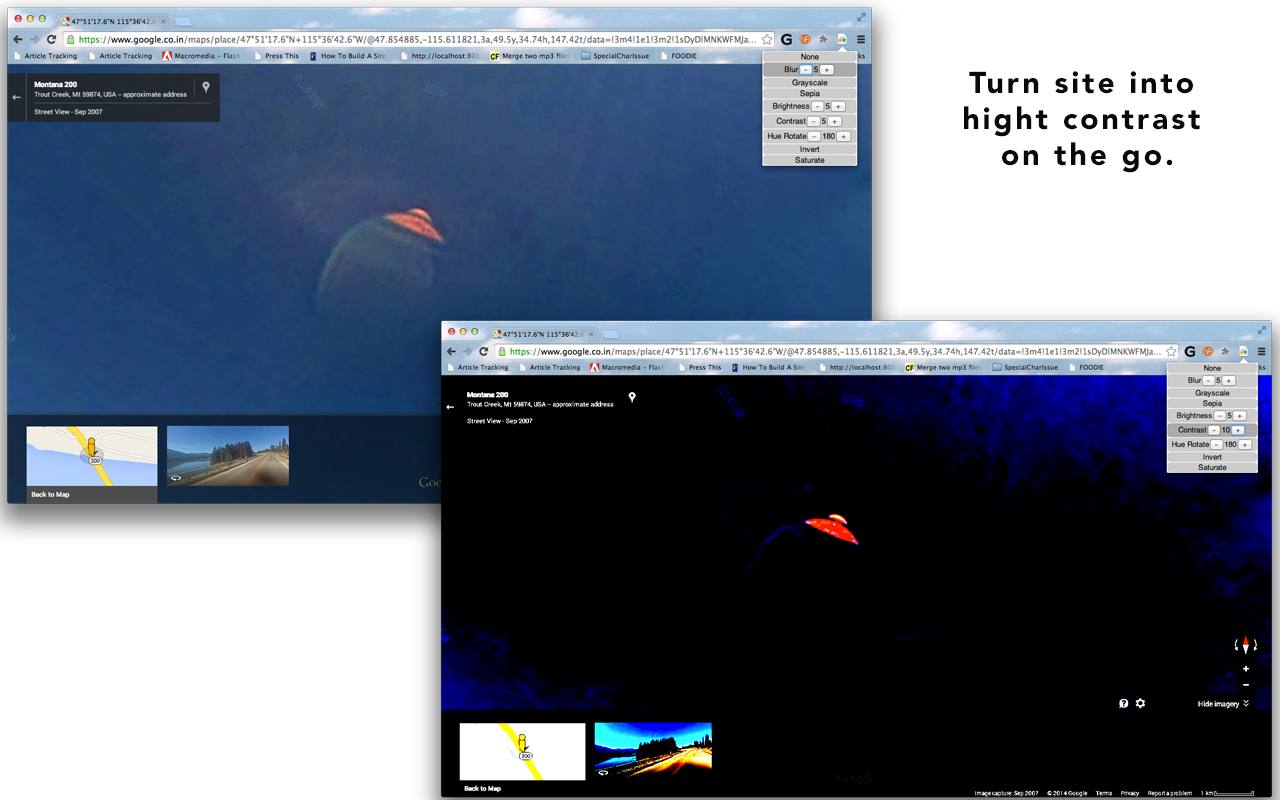Click the road photo thumbnail in front window
The height and width of the screenshot is (800, 1280).
653,750
